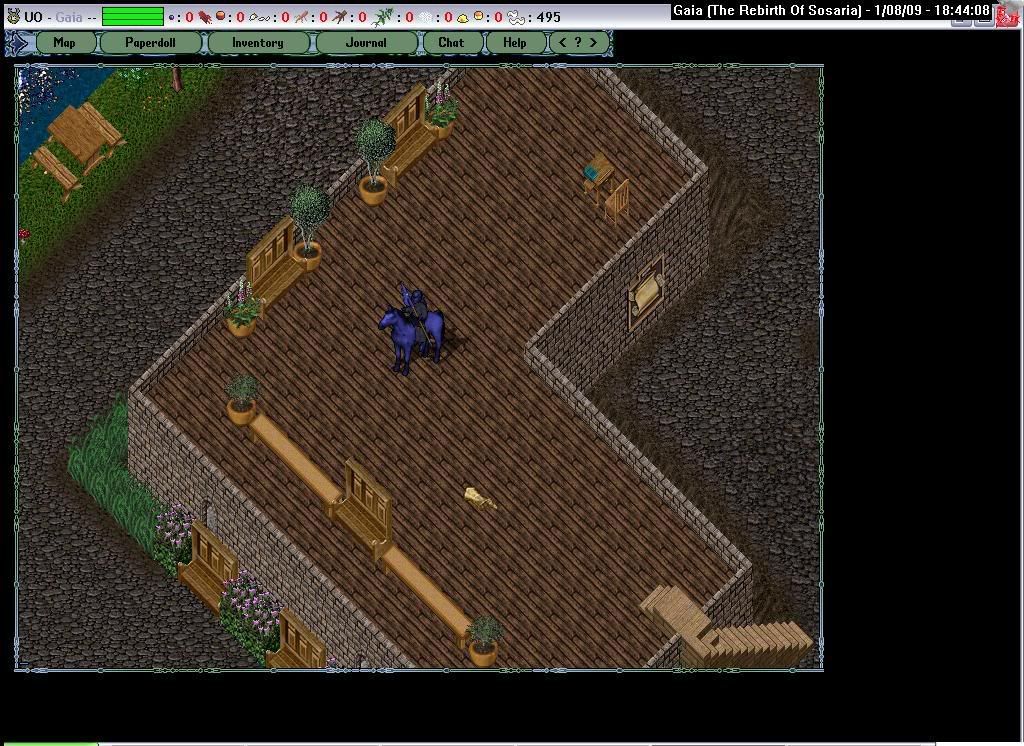Click the wooden staircase at bottom right
This screenshot has height=746, width=1024.
click(726, 626)
